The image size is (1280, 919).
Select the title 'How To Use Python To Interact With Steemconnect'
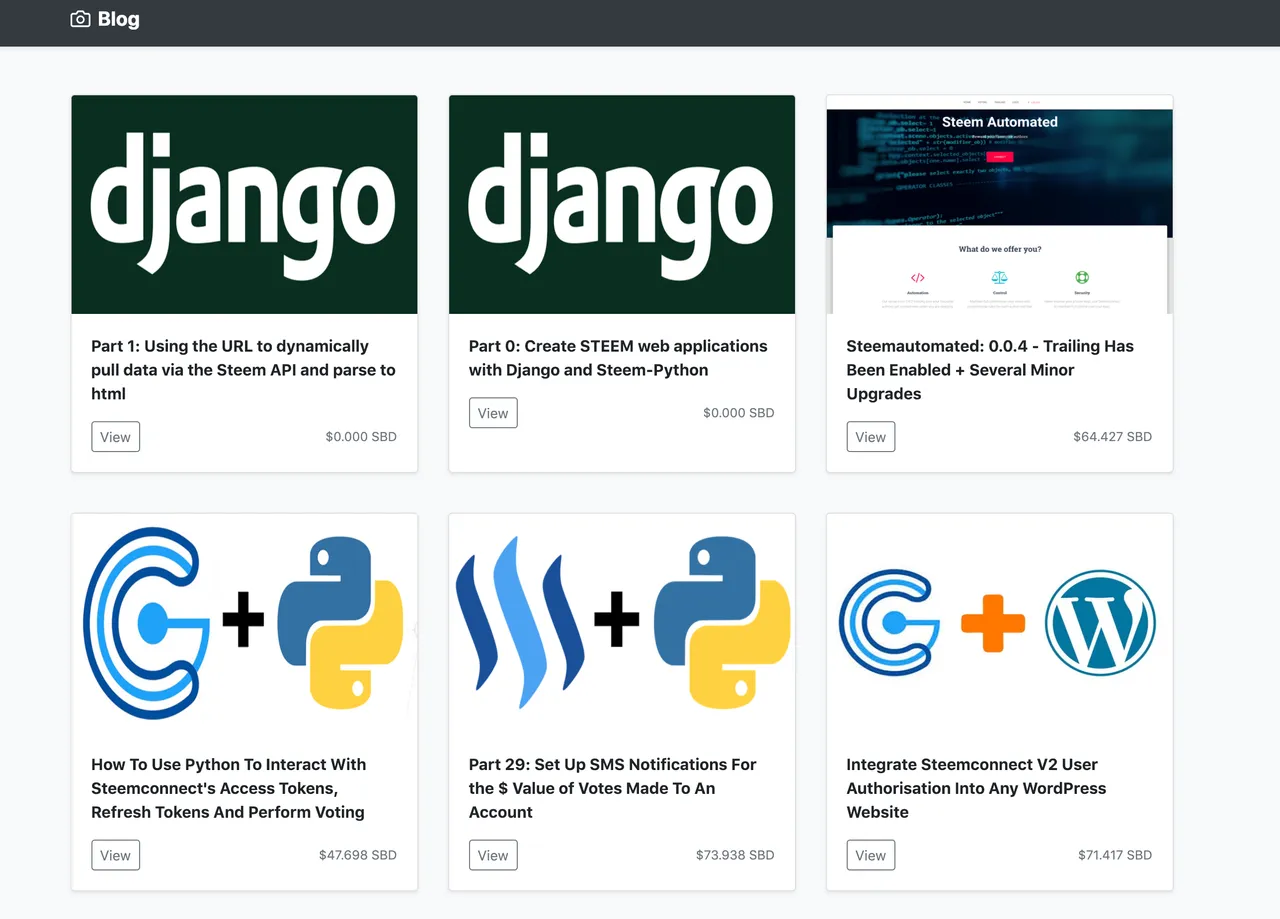point(229,788)
